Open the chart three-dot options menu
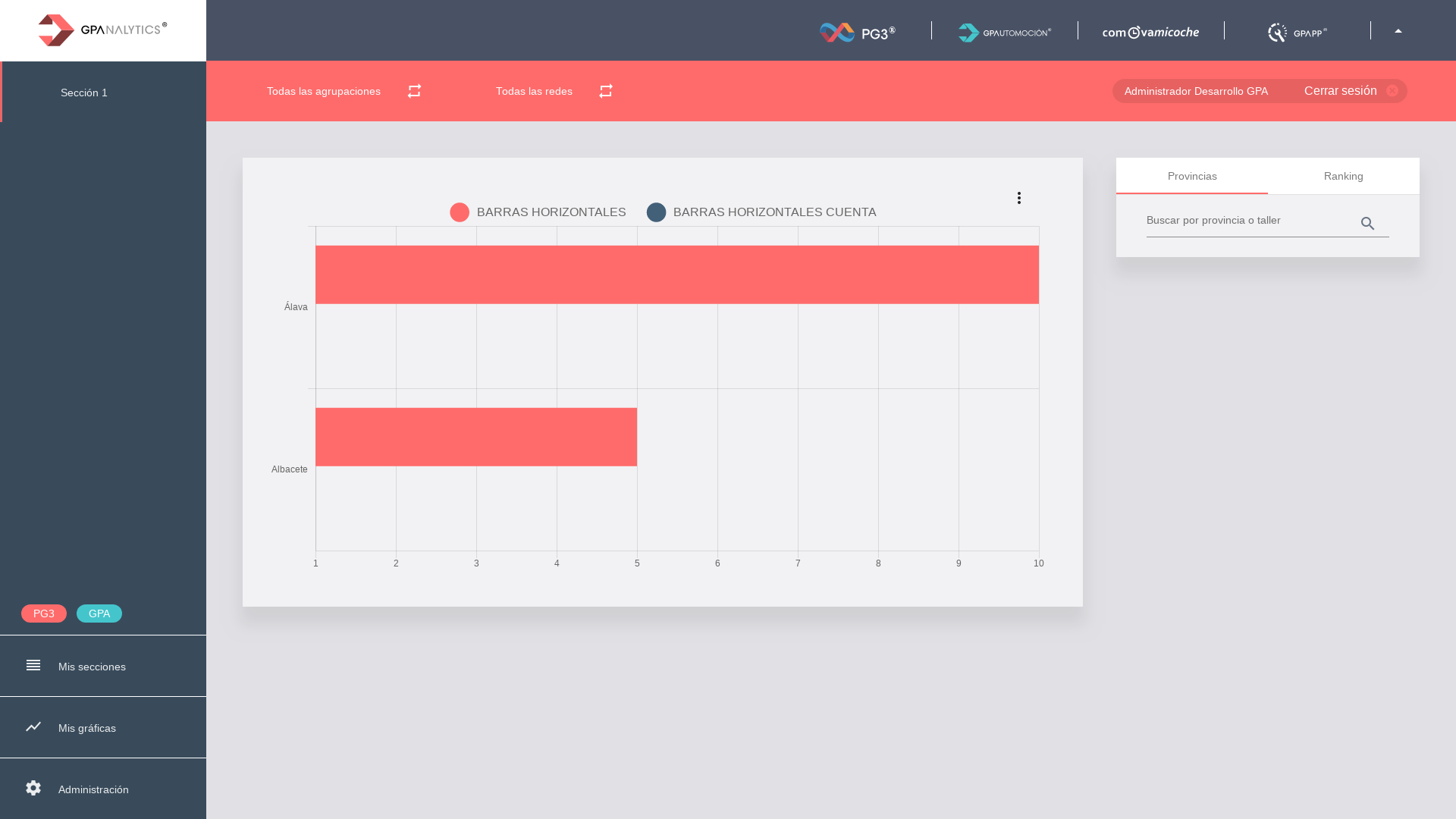 (x=1019, y=198)
